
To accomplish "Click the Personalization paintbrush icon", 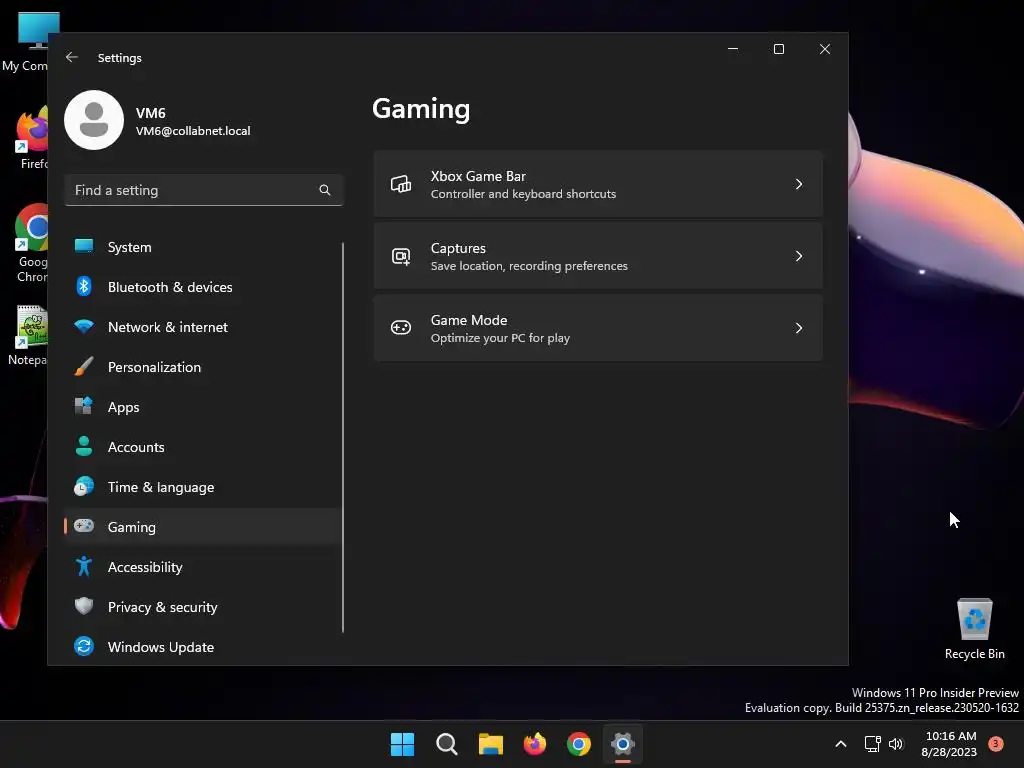I will pos(84,366).
